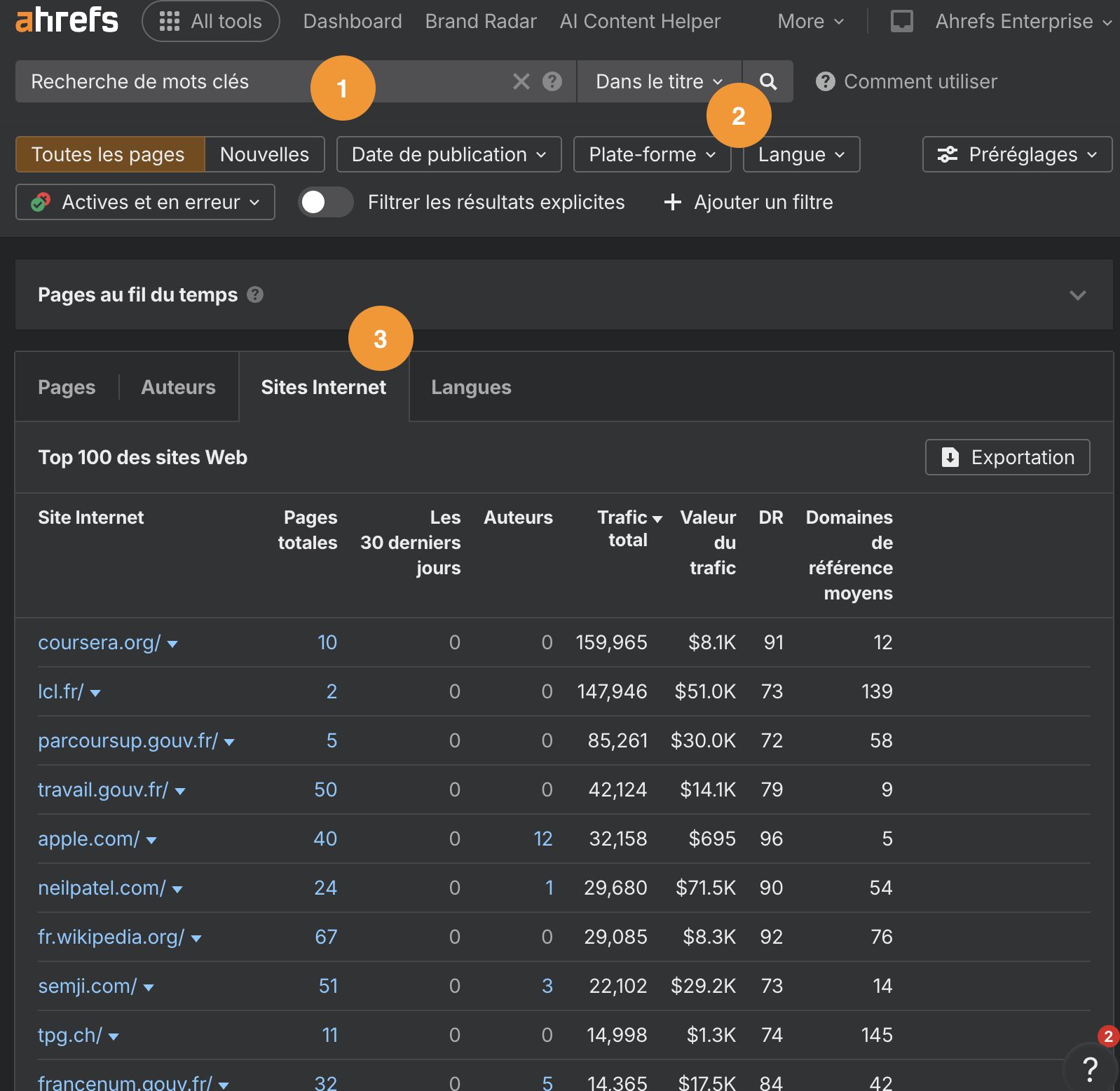The height and width of the screenshot is (1091, 1120).
Task: Open Plate-forme filter dropdown
Action: tap(653, 154)
